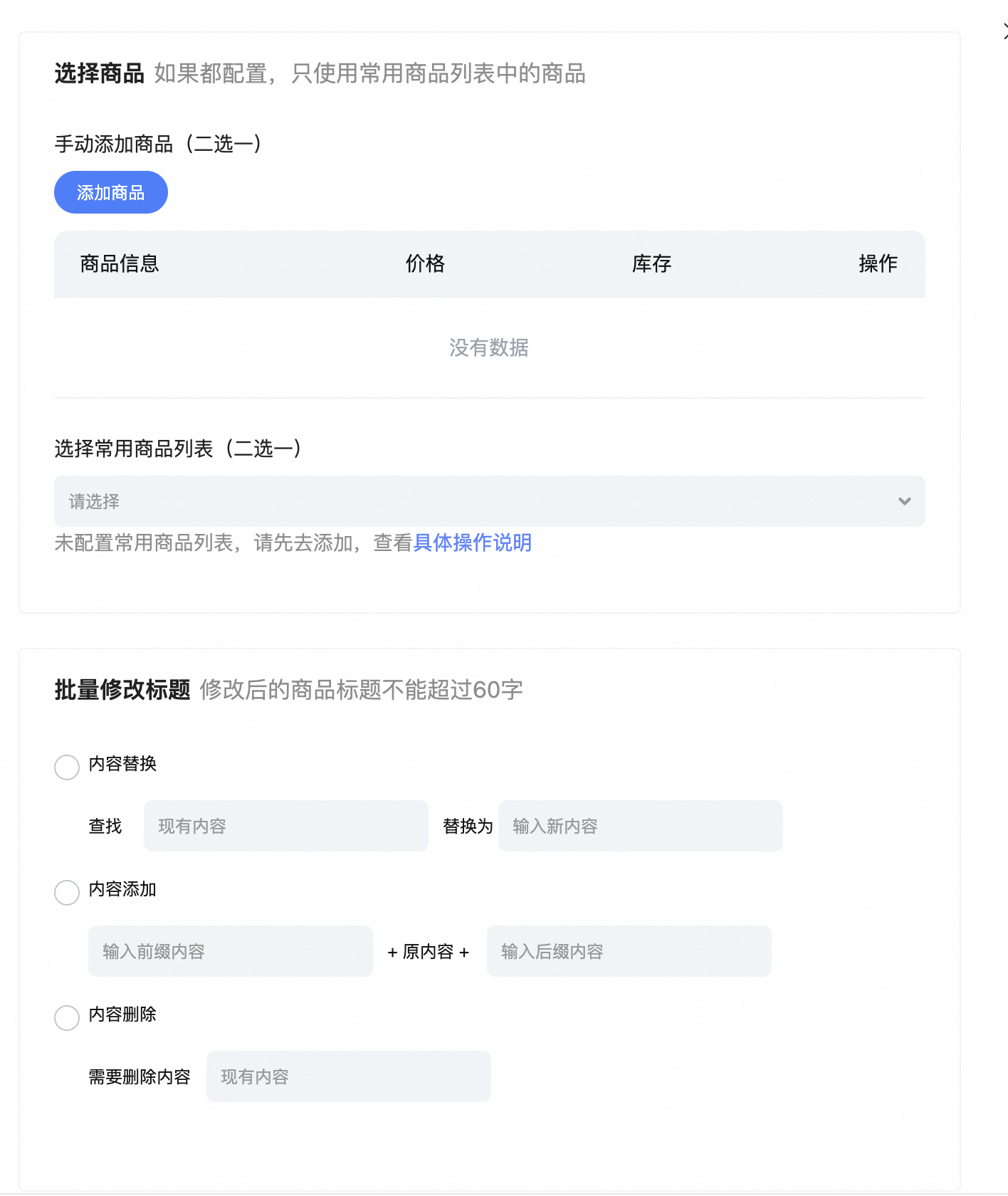This screenshot has height=1196, width=1008.
Task: Click the 输入前缀内容 prefix field
Action: 230,951
